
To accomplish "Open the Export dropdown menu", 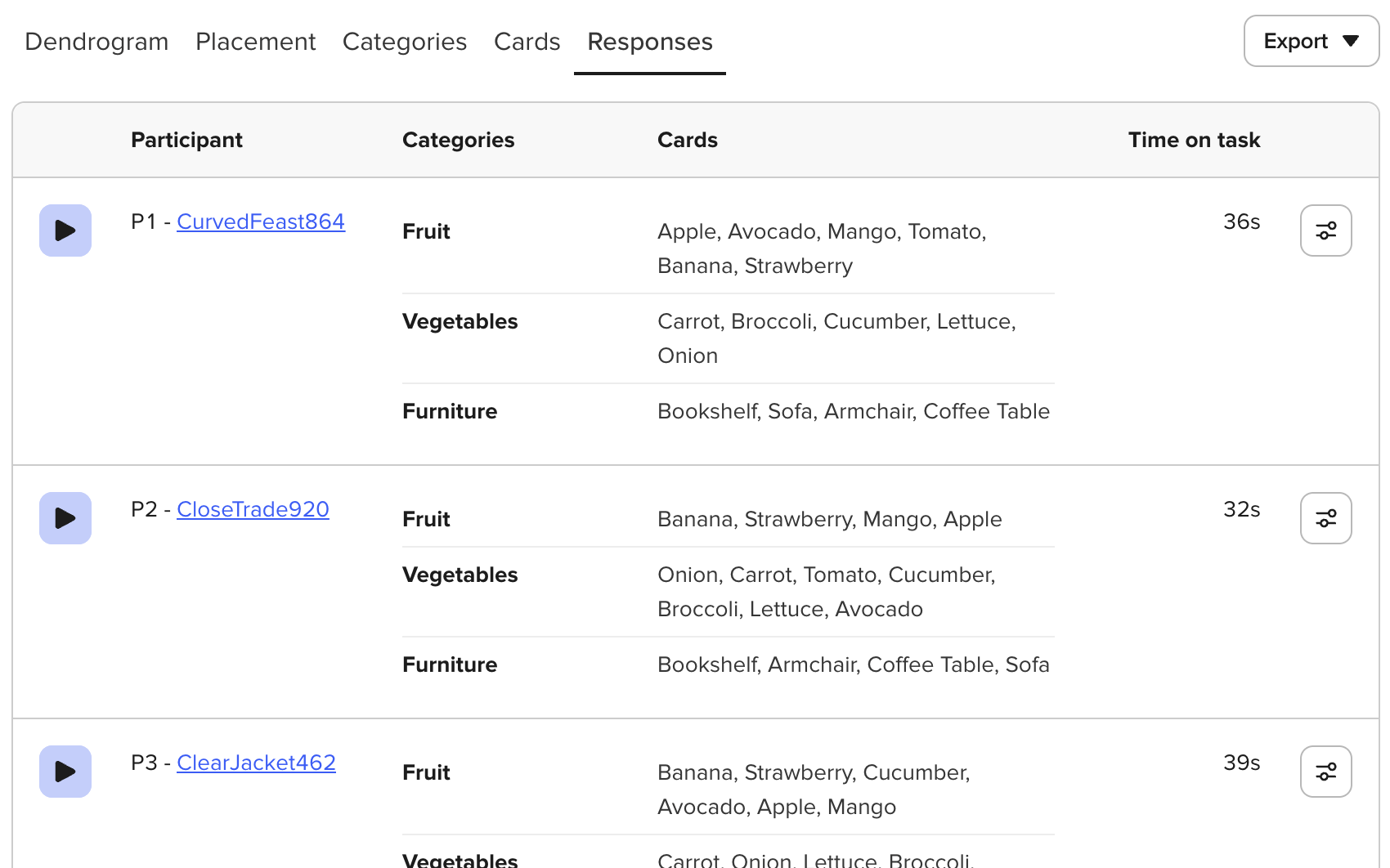I will 1312,41.
